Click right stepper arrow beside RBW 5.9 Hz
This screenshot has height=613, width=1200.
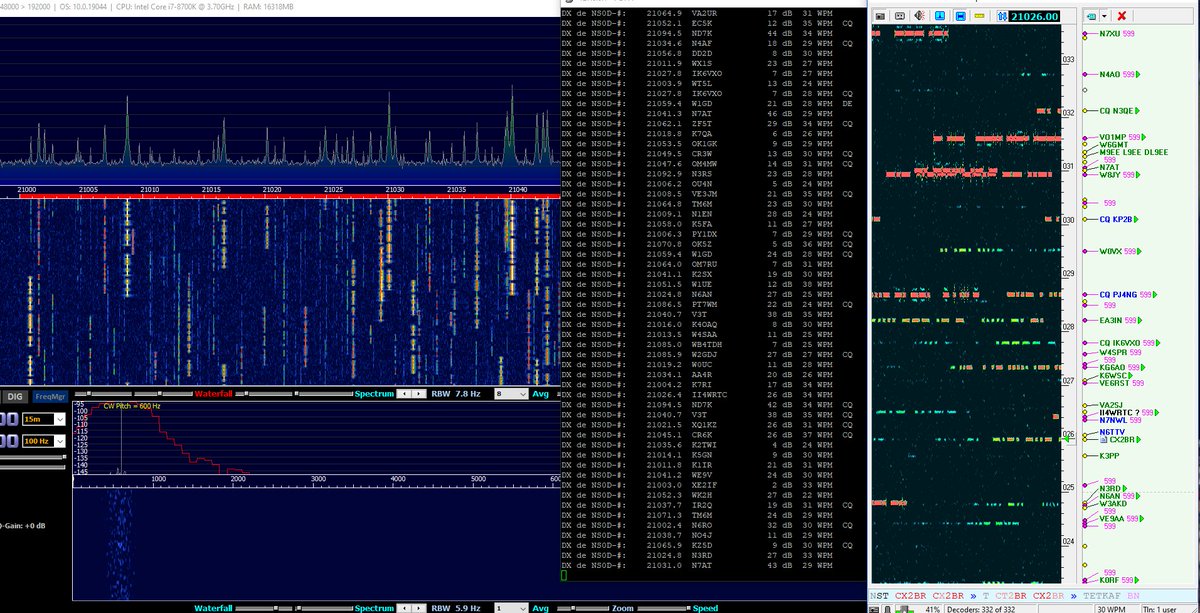click(418, 607)
